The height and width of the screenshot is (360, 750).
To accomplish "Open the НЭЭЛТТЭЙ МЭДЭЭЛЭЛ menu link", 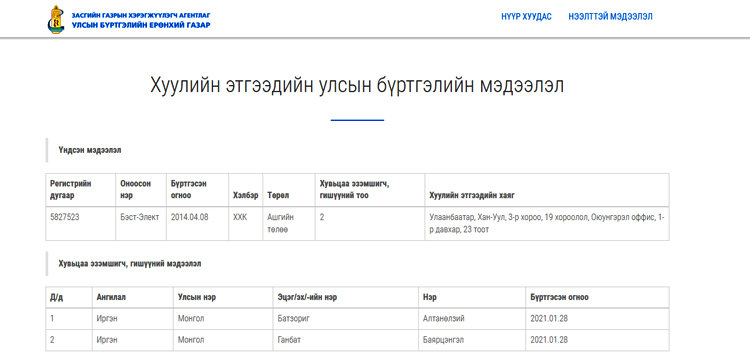I will [610, 17].
